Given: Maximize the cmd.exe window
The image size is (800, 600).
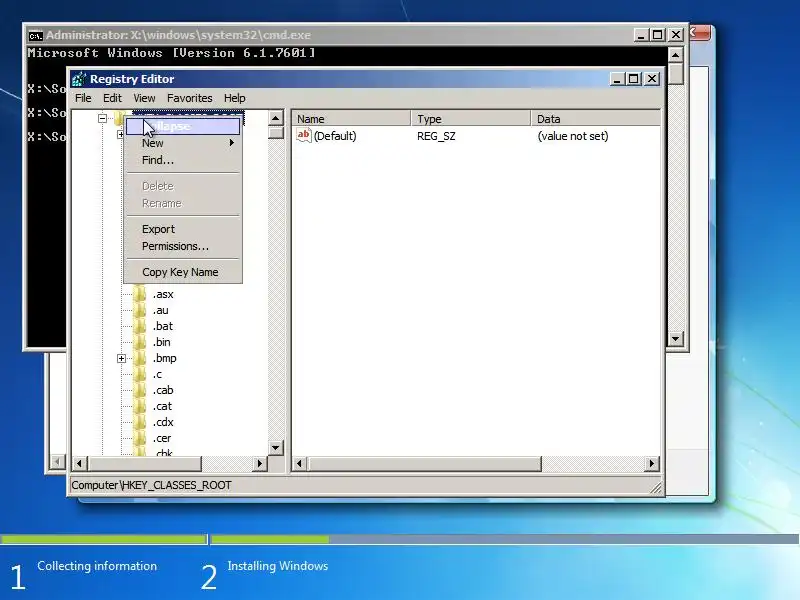Looking at the screenshot, I should click(x=658, y=35).
